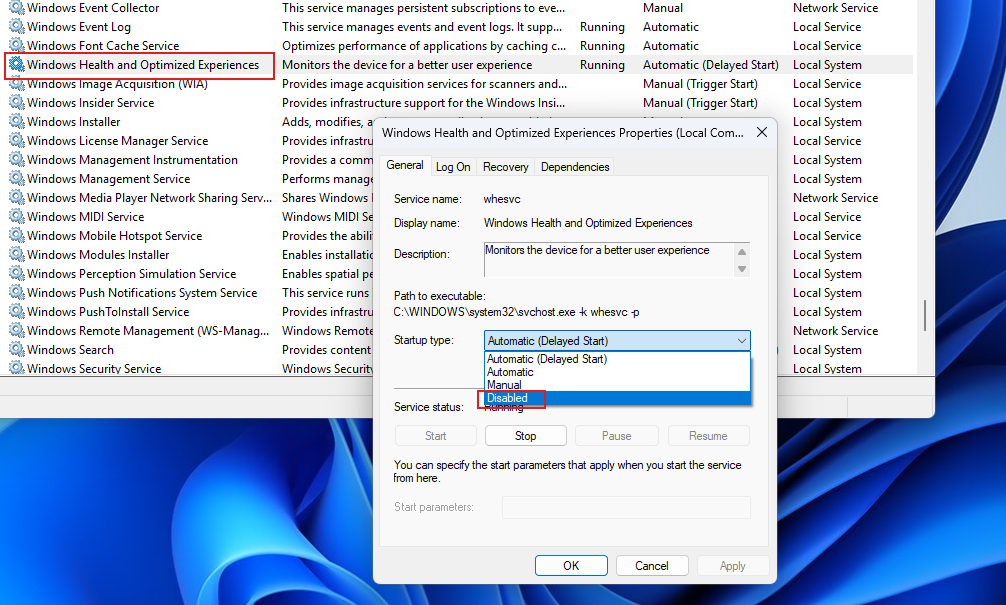The width and height of the screenshot is (1006, 605).
Task: Click Network Service cell in Windows MIDI's neighbor Media Player row
Action: point(835,198)
